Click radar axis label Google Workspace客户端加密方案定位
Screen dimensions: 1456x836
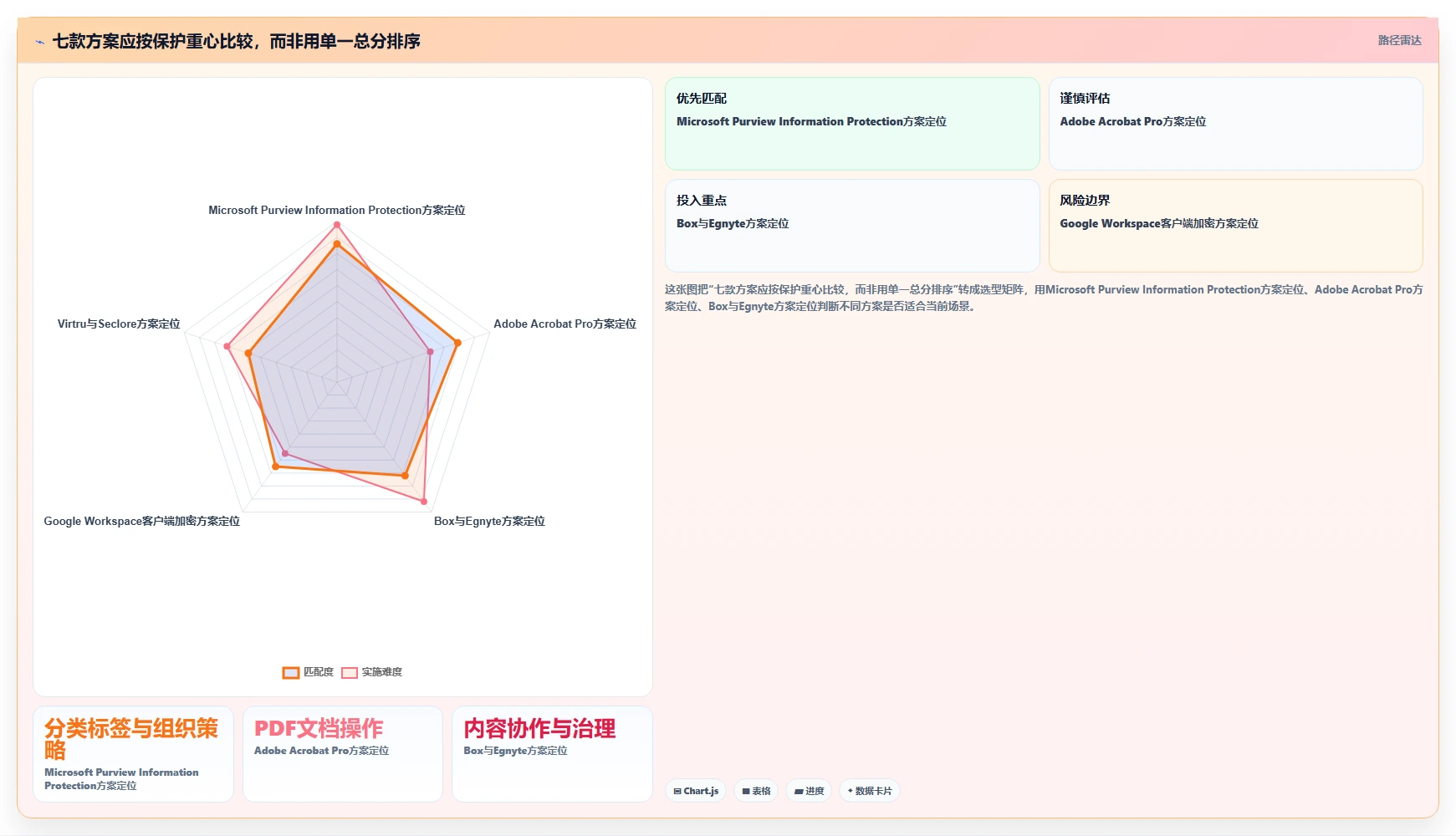coord(142,521)
